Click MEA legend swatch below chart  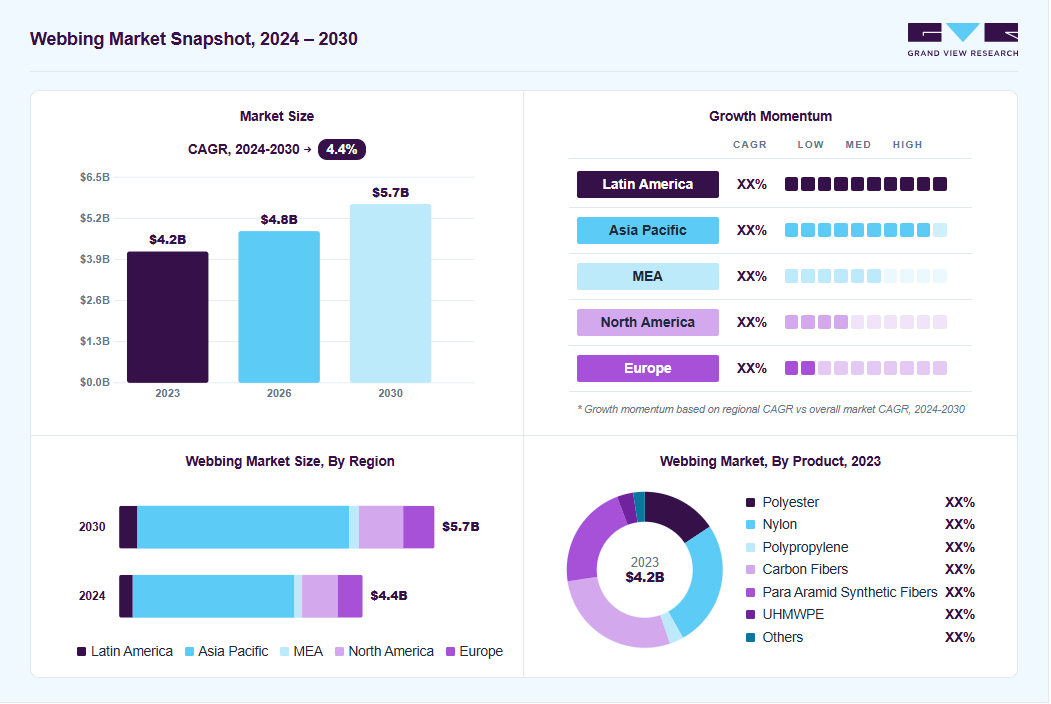click(x=284, y=652)
